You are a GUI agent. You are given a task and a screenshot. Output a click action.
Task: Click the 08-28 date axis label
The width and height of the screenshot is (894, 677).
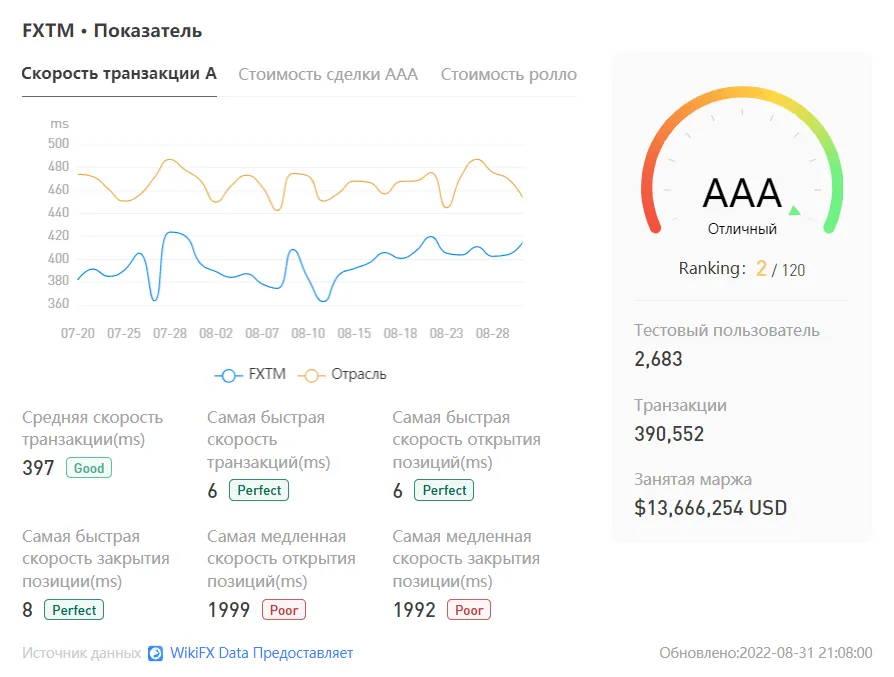point(493,334)
